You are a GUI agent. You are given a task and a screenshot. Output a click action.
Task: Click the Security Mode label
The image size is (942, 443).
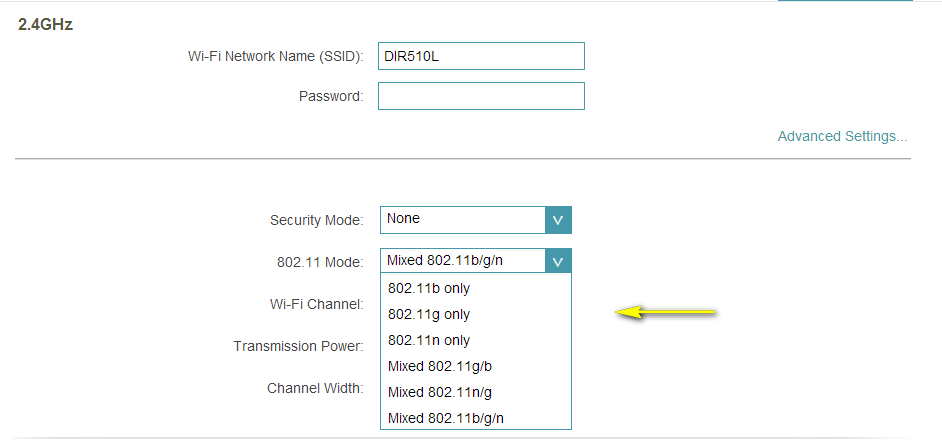click(x=316, y=221)
